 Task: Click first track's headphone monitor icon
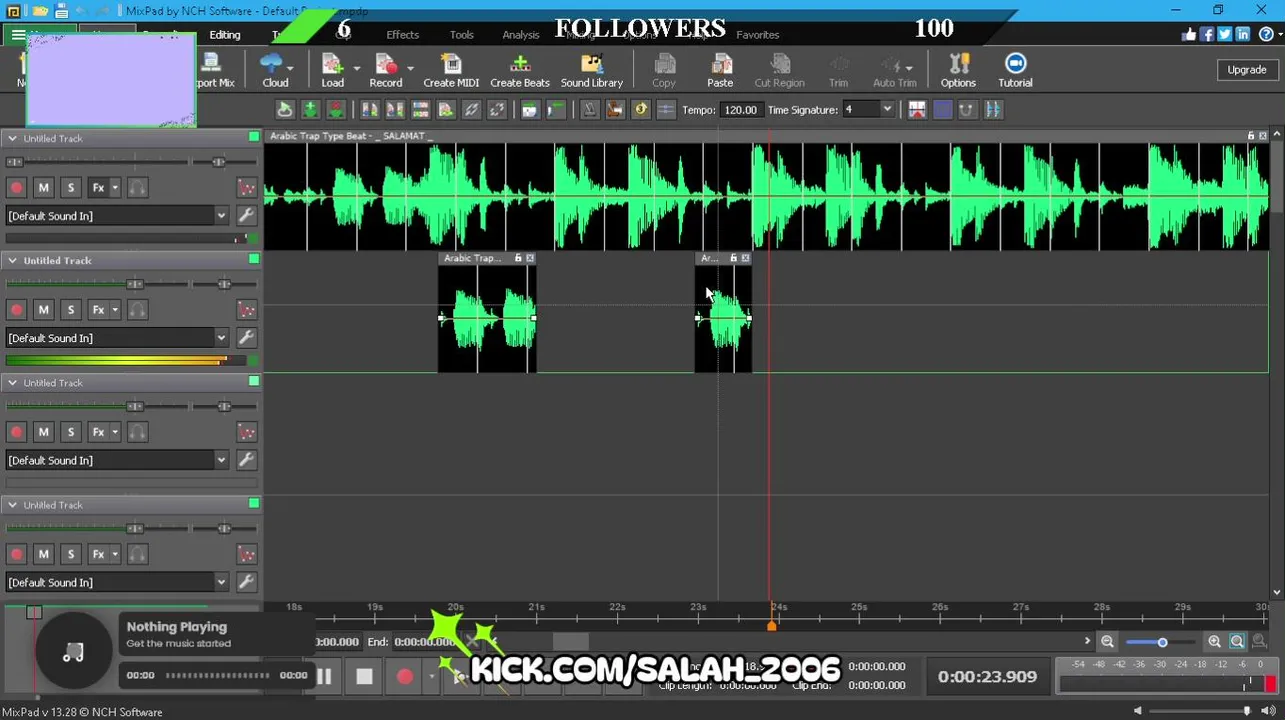click(x=138, y=188)
